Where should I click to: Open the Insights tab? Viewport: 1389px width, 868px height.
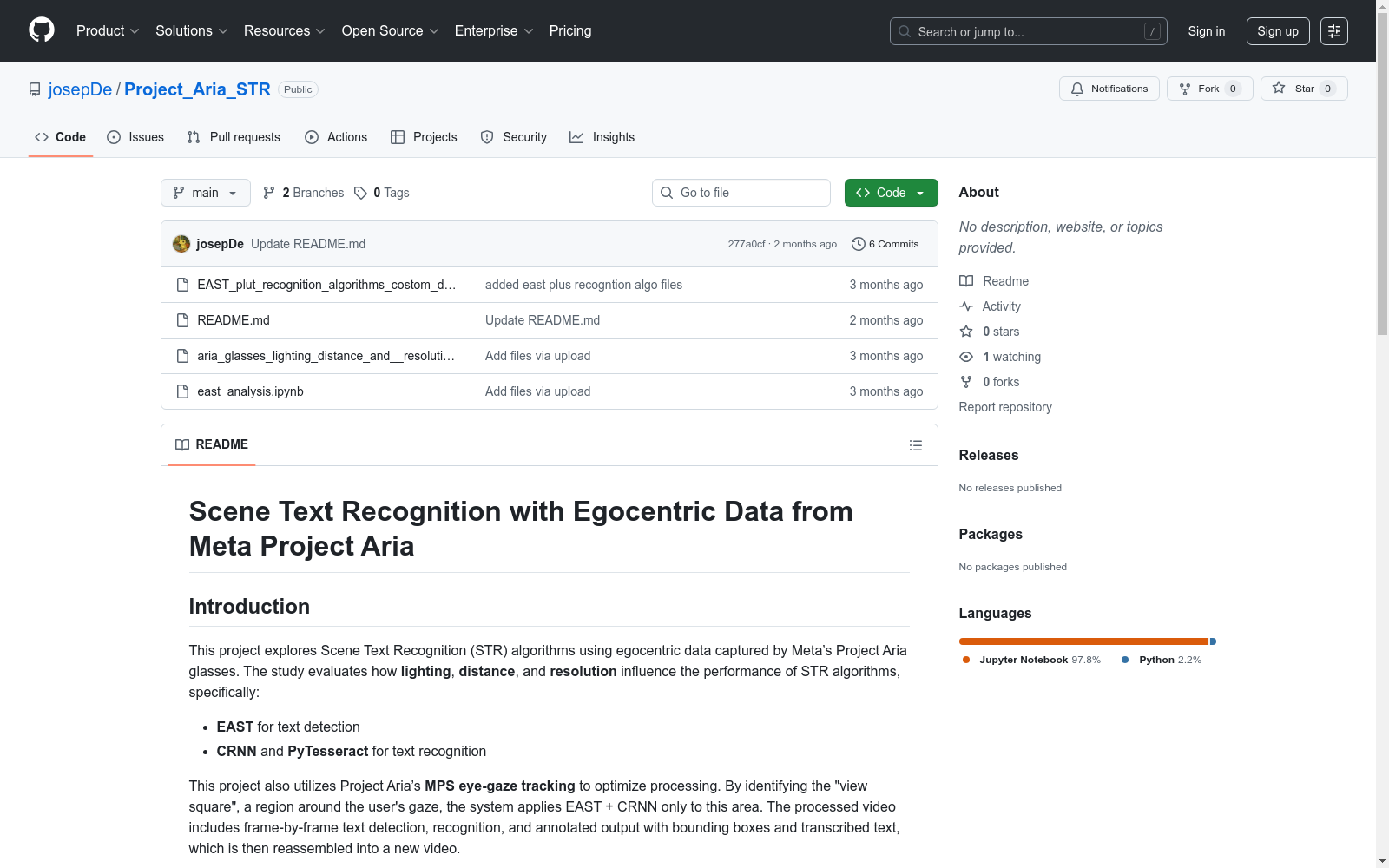click(602, 137)
